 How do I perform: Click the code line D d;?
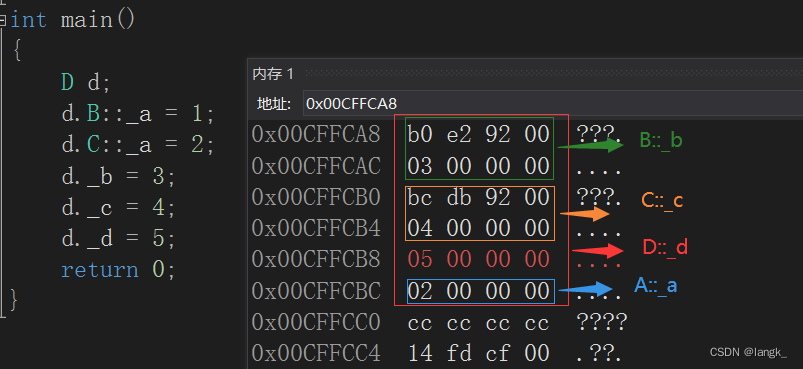(x=86, y=82)
